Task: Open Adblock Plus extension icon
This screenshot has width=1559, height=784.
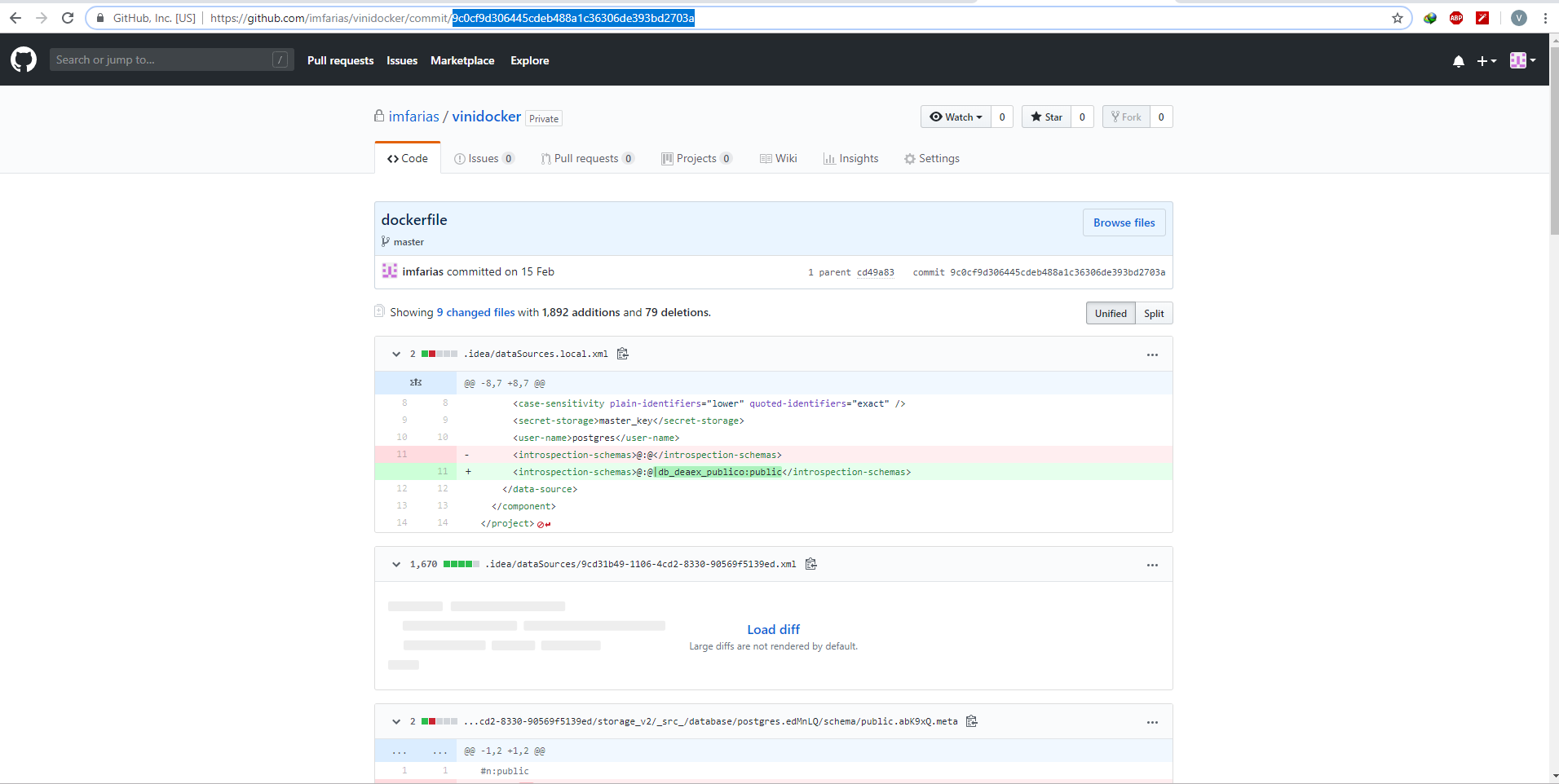Action: (x=1456, y=18)
